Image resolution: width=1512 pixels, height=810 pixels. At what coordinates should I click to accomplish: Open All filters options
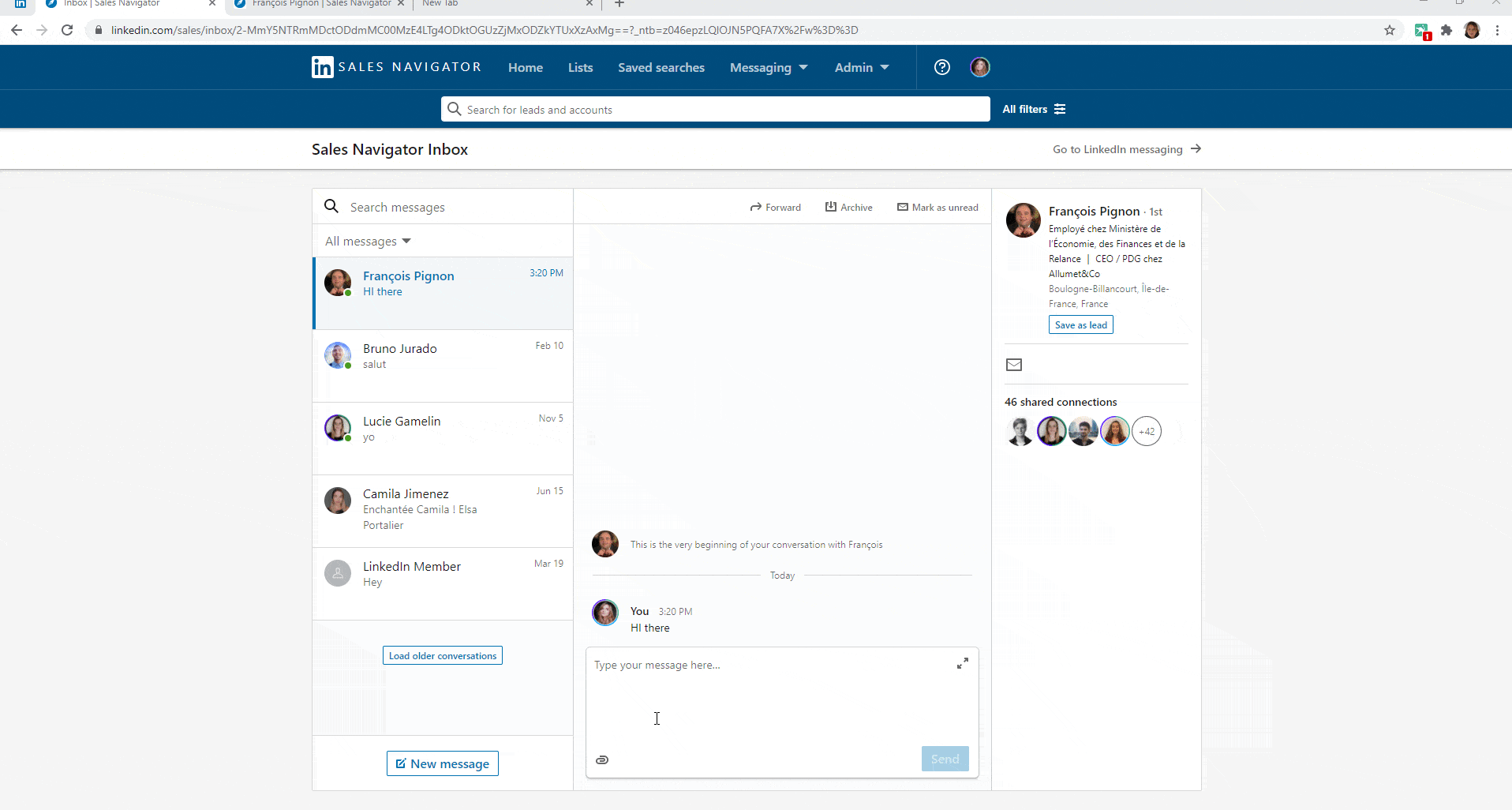coord(1034,109)
